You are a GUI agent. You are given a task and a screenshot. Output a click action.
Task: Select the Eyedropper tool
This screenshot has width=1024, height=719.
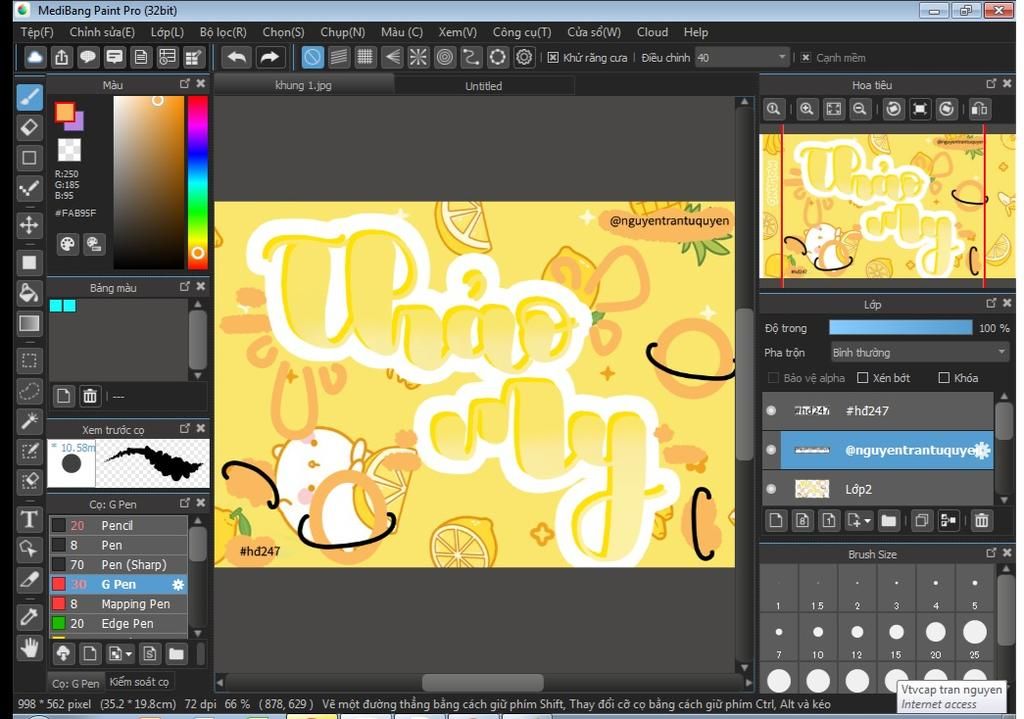(29, 616)
